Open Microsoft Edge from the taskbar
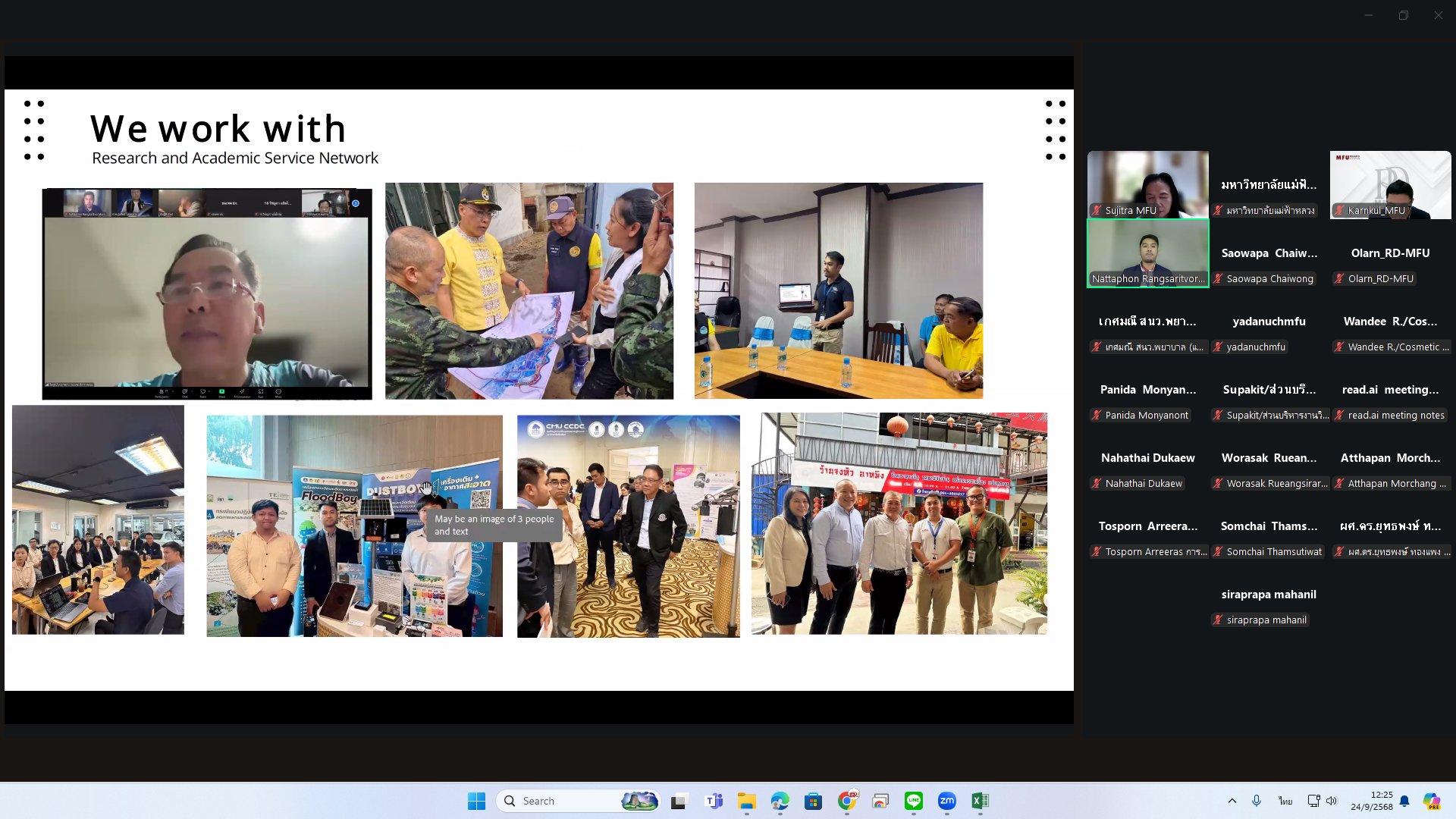The image size is (1456, 819). click(780, 801)
